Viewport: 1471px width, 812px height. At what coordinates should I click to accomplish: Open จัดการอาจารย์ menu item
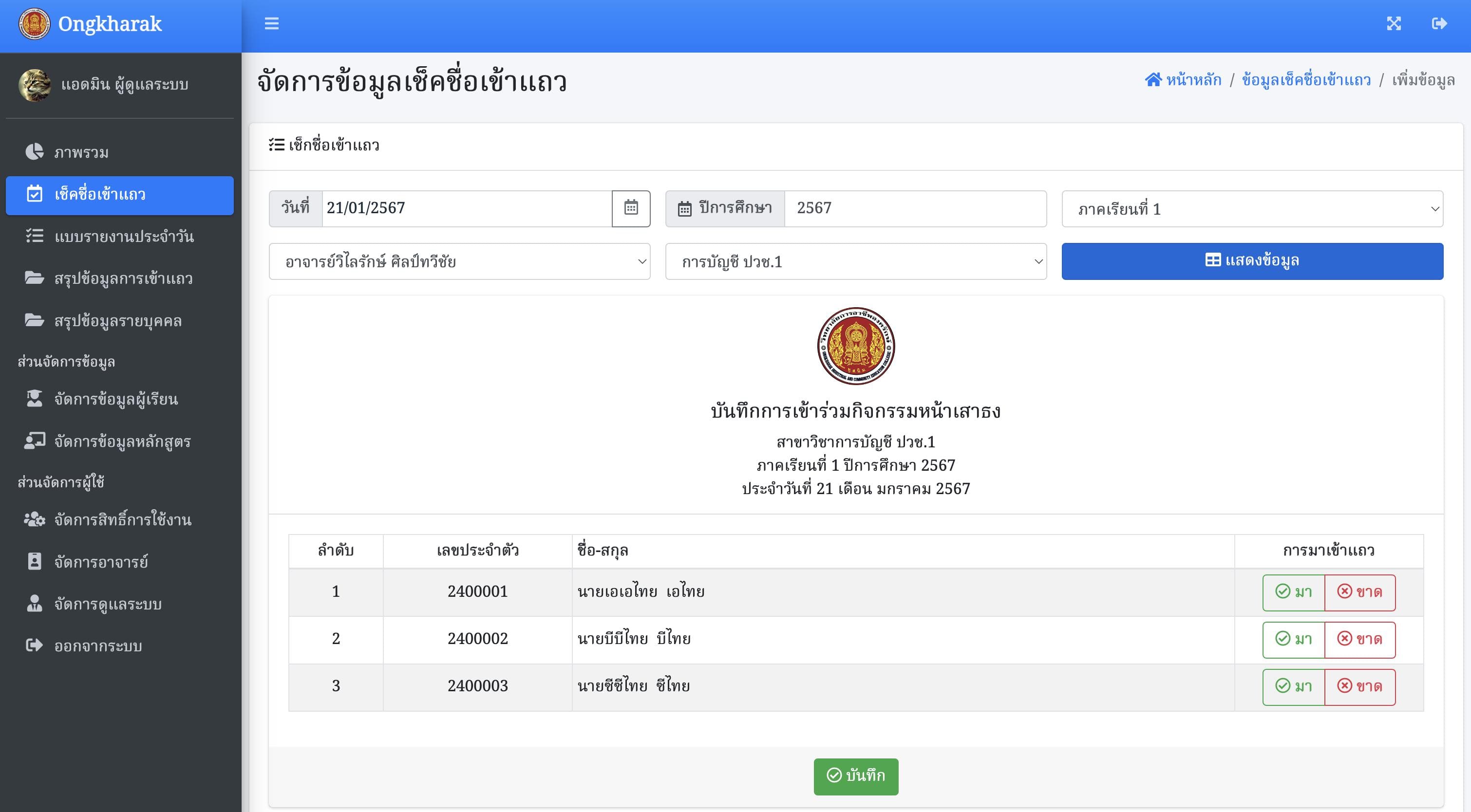point(119,561)
